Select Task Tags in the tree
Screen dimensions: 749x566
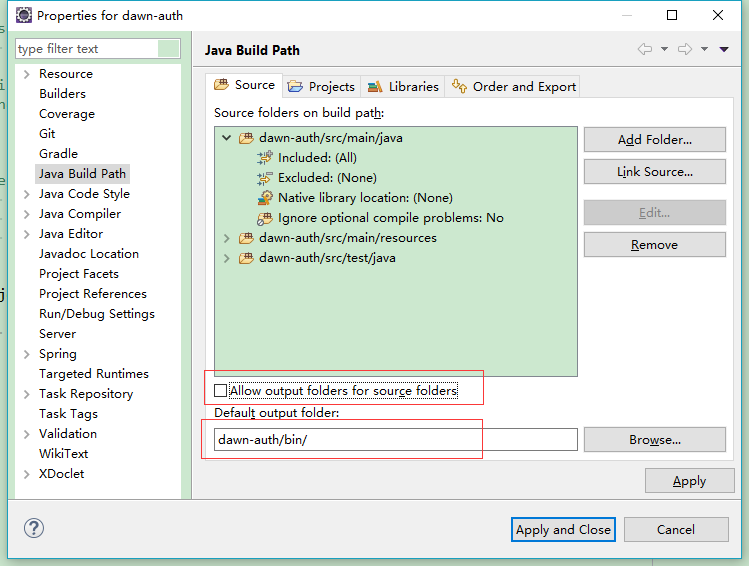coord(68,414)
